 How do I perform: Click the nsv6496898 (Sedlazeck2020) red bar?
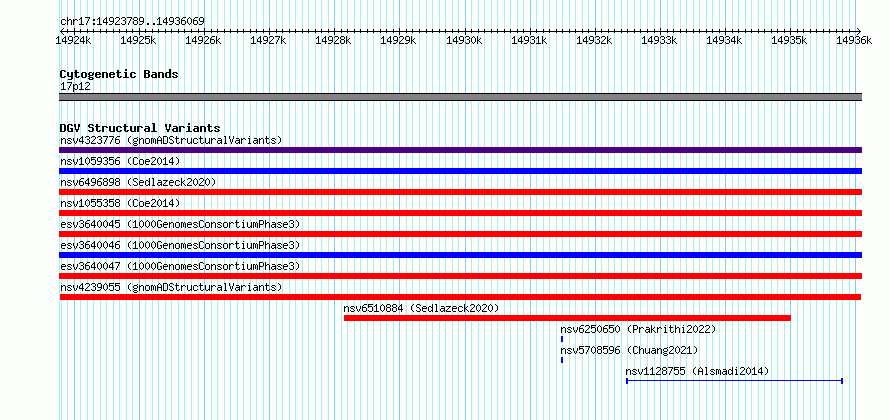point(460,192)
